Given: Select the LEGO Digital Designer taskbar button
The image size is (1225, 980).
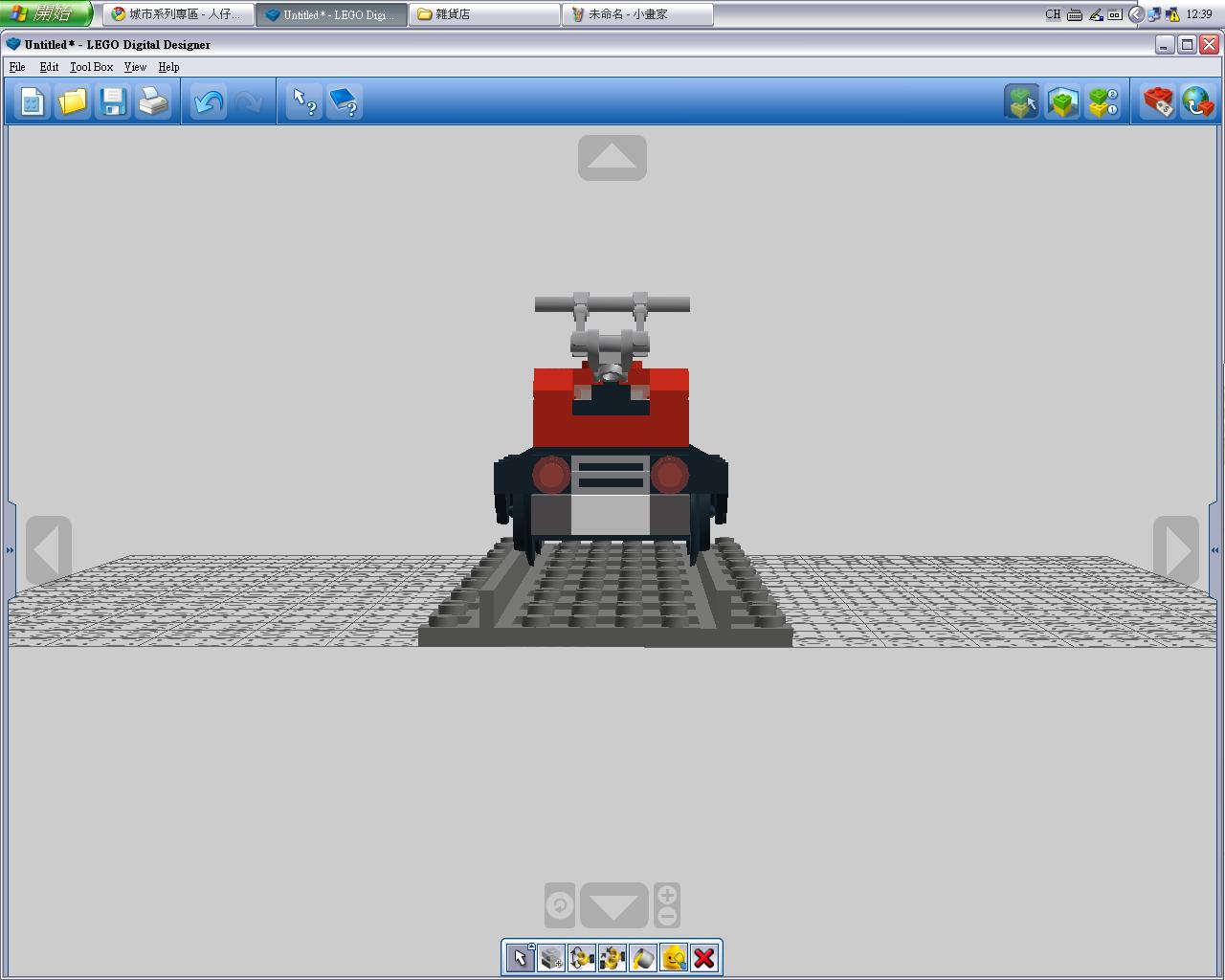Looking at the screenshot, I should click(x=331, y=14).
